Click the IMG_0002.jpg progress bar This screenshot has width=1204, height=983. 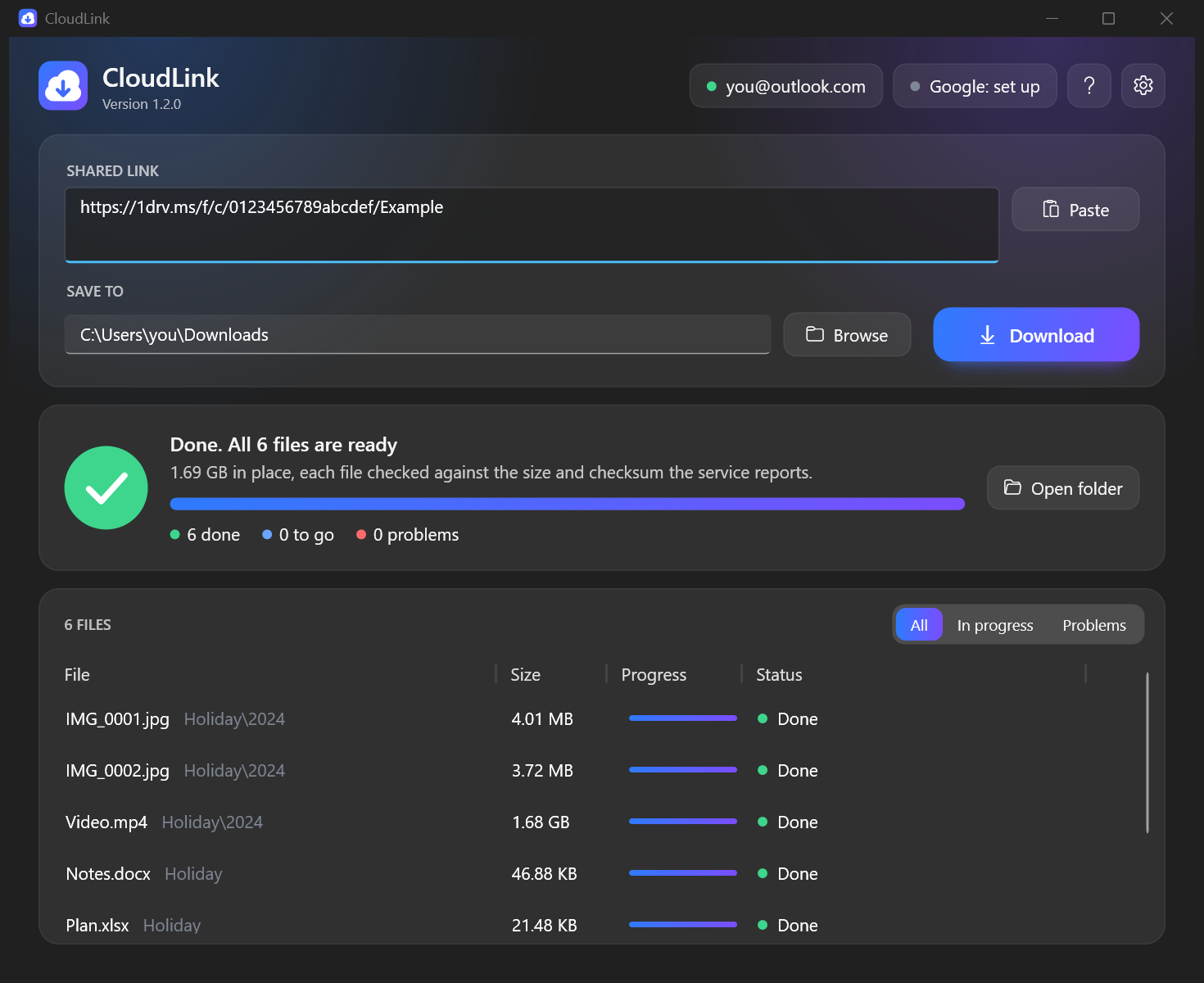(x=683, y=770)
